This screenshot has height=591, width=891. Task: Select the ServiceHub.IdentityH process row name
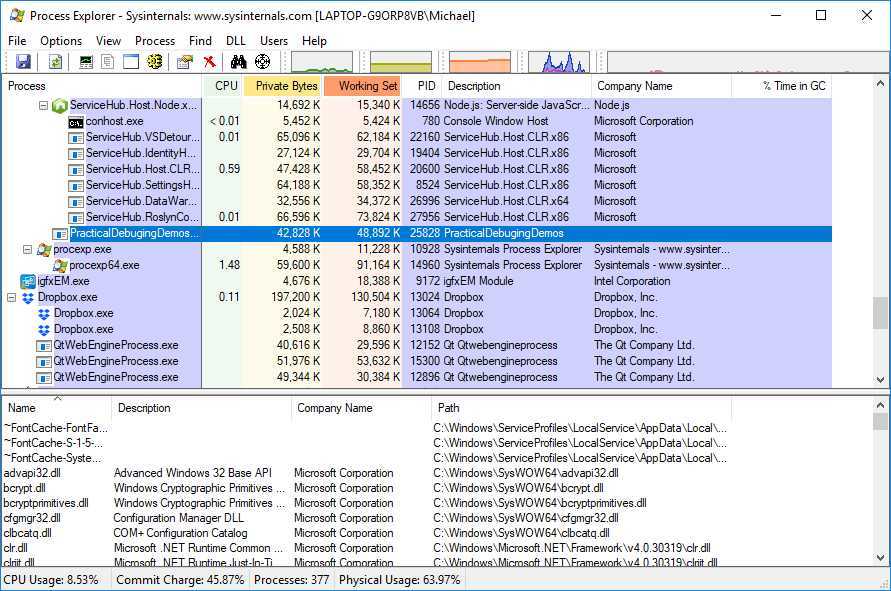click(x=141, y=153)
